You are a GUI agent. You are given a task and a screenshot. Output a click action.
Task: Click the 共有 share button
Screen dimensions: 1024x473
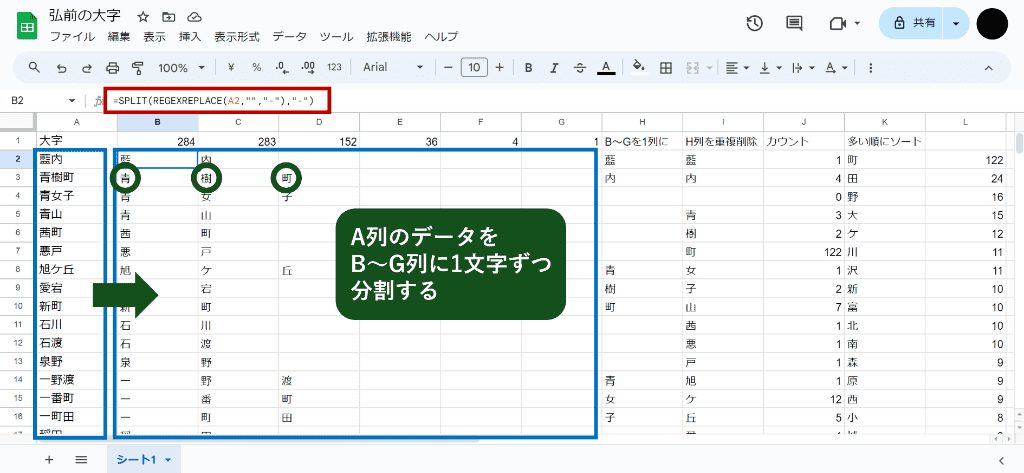pyautogui.click(x=913, y=24)
